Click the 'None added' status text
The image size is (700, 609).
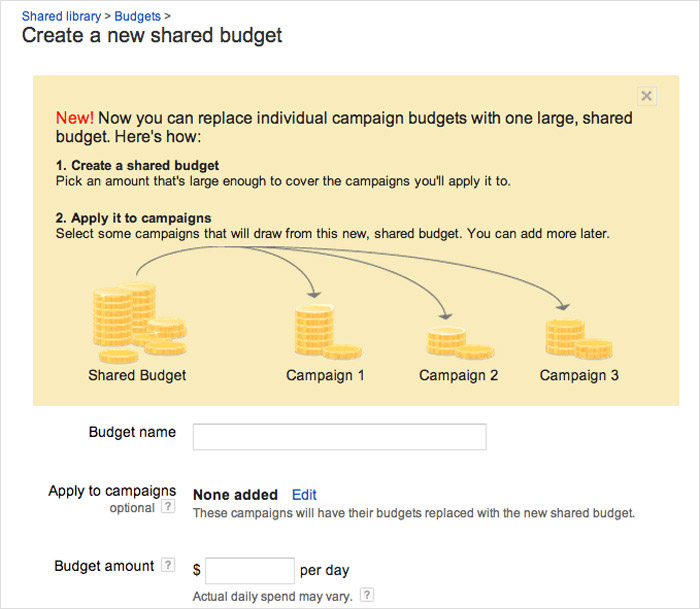point(235,495)
